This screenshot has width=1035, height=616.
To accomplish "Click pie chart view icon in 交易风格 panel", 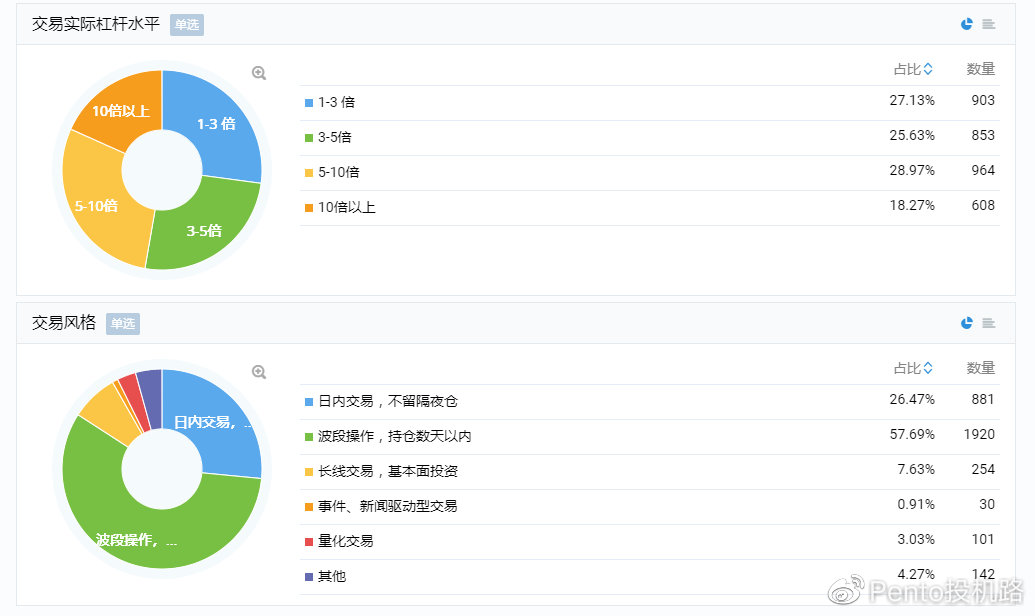I will [966, 323].
